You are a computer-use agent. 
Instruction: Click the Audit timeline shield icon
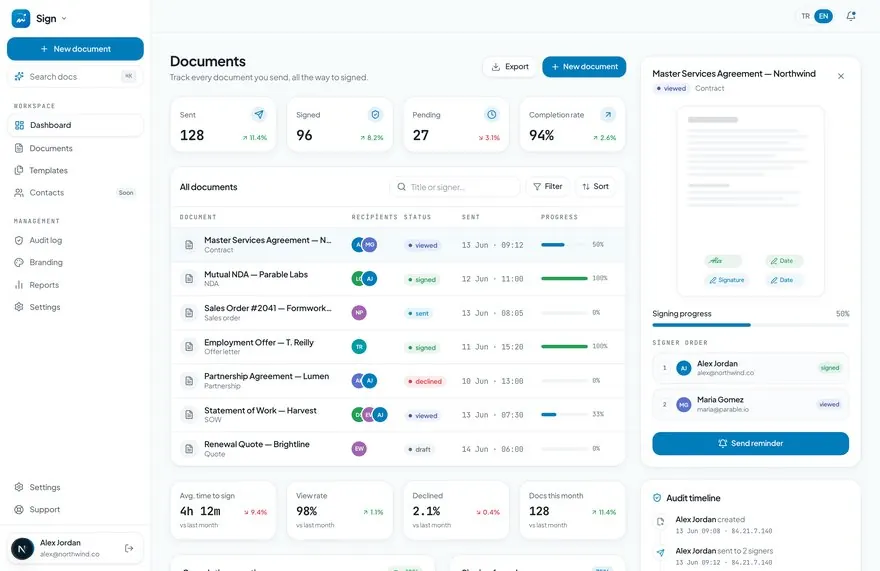click(x=657, y=498)
